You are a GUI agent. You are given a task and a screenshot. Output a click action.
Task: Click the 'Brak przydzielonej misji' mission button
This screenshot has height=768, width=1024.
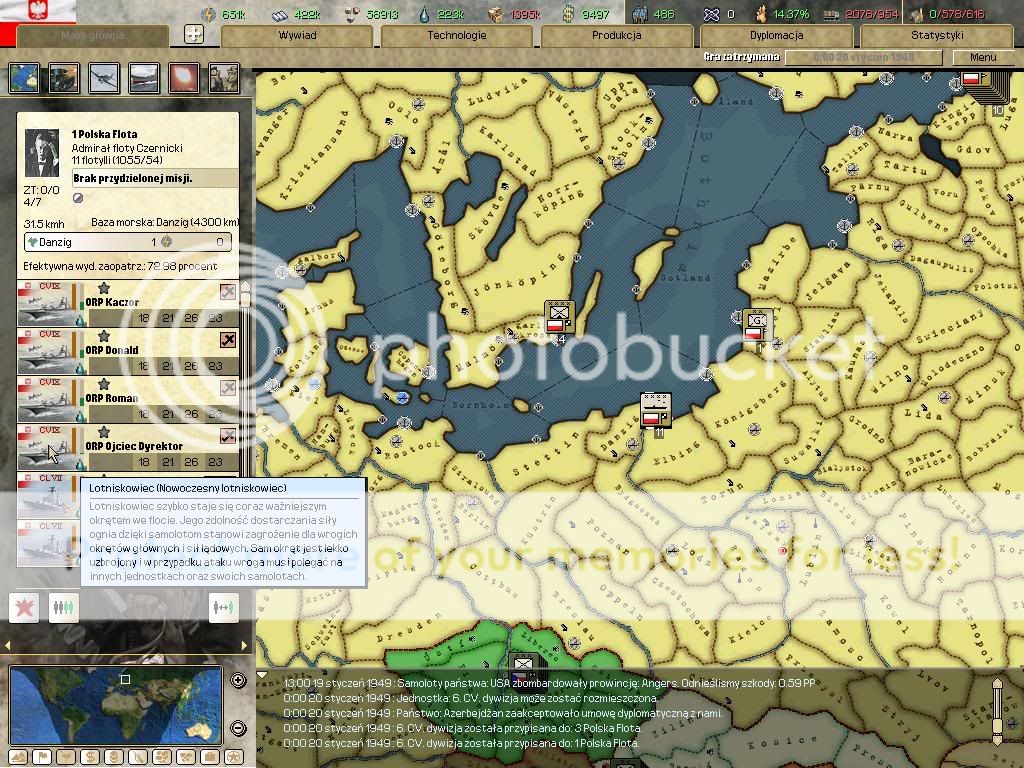(155, 178)
